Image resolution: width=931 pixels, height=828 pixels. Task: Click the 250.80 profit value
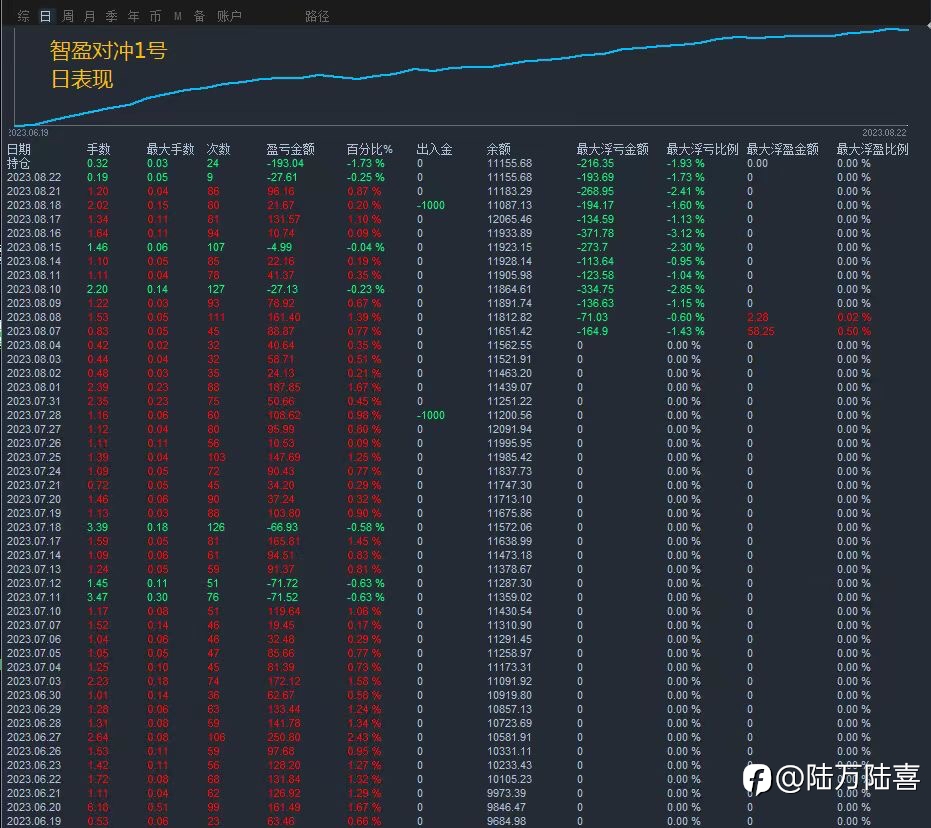(x=284, y=737)
